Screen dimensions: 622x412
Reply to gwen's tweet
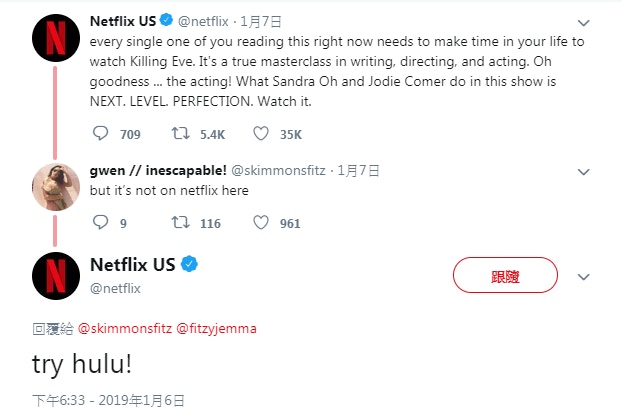101,223
